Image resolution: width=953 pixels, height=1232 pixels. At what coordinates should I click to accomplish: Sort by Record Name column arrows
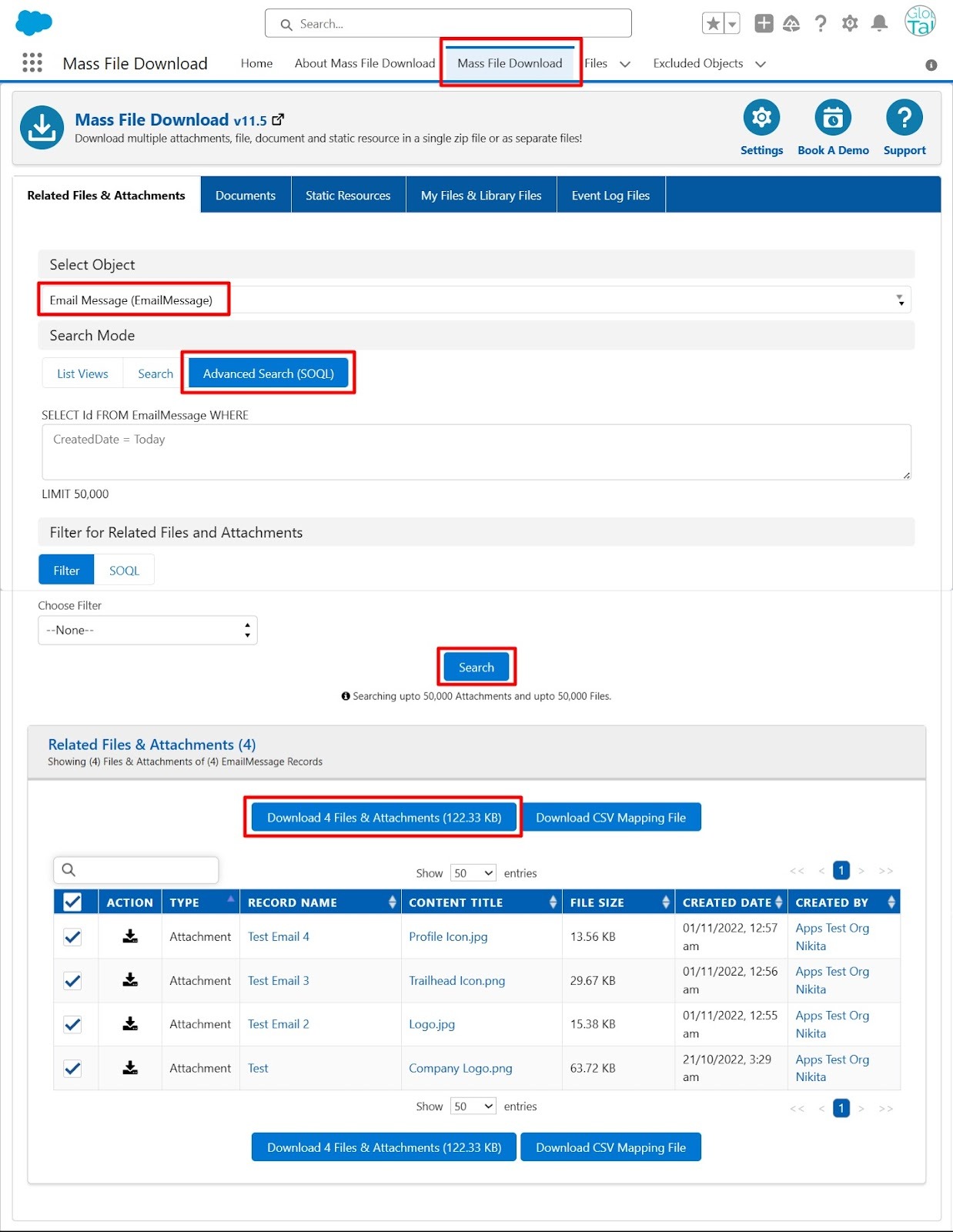click(392, 902)
